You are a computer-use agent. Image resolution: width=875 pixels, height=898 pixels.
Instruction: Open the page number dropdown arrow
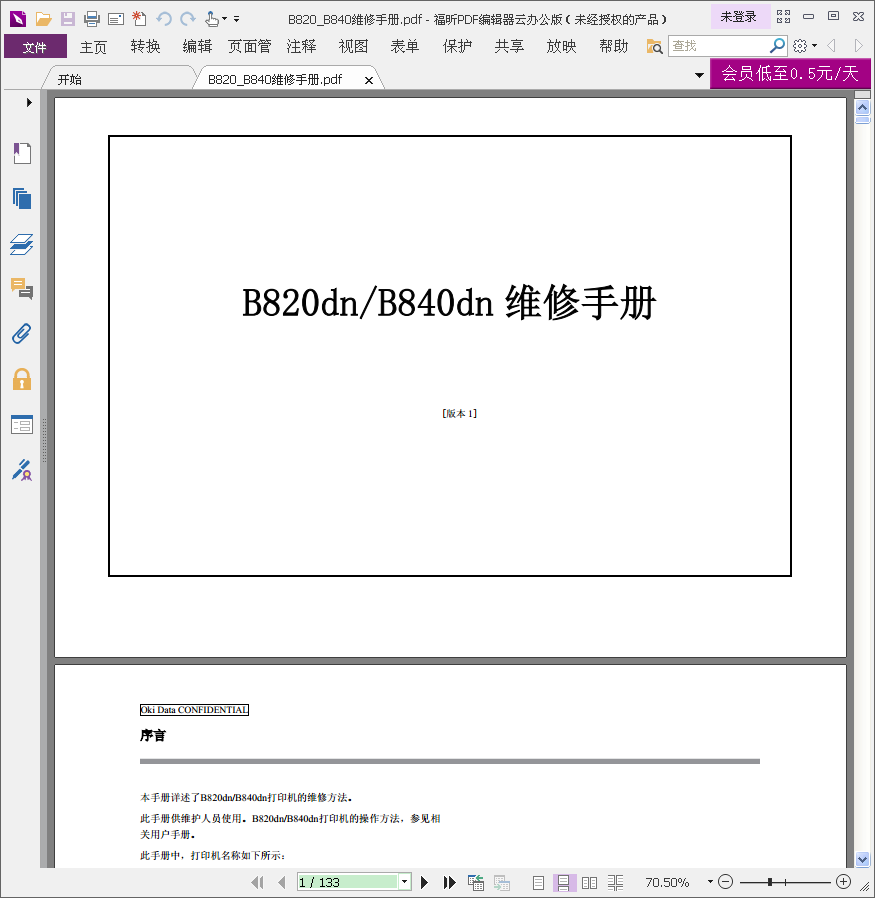click(405, 882)
